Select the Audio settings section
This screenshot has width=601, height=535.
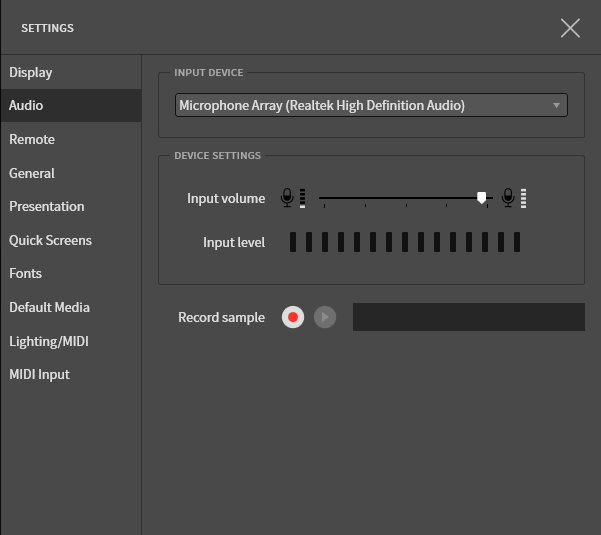[x=71, y=105]
